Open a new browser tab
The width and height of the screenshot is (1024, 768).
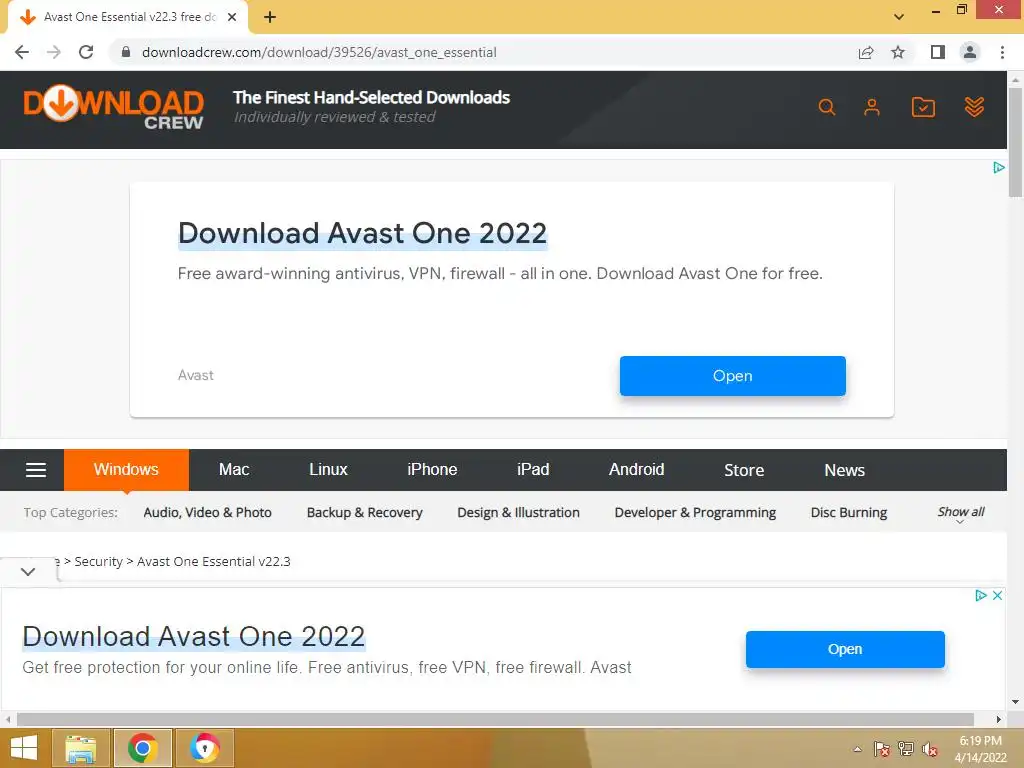pos(270,17)
